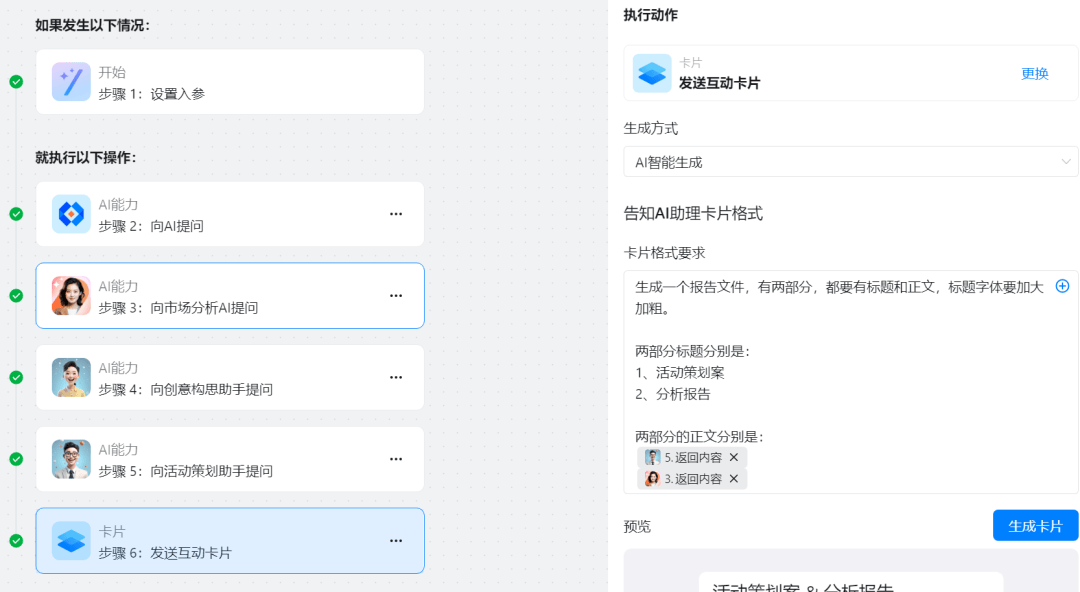Image resolution: width=1080 pixels, height=592 pixels.
Task: Click the blue plus insert-variable icon
Action: [1062, 286]
